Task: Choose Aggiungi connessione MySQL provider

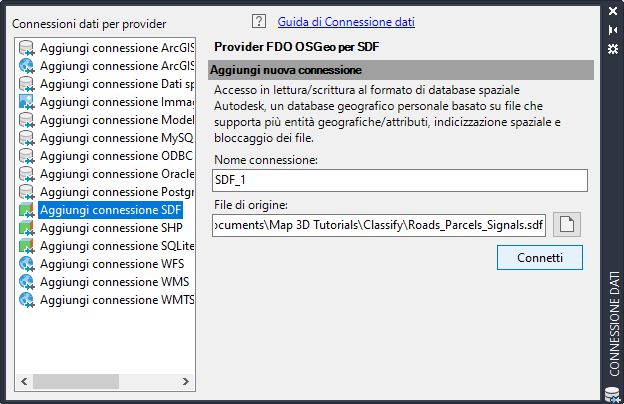Action: click(115, 138)
